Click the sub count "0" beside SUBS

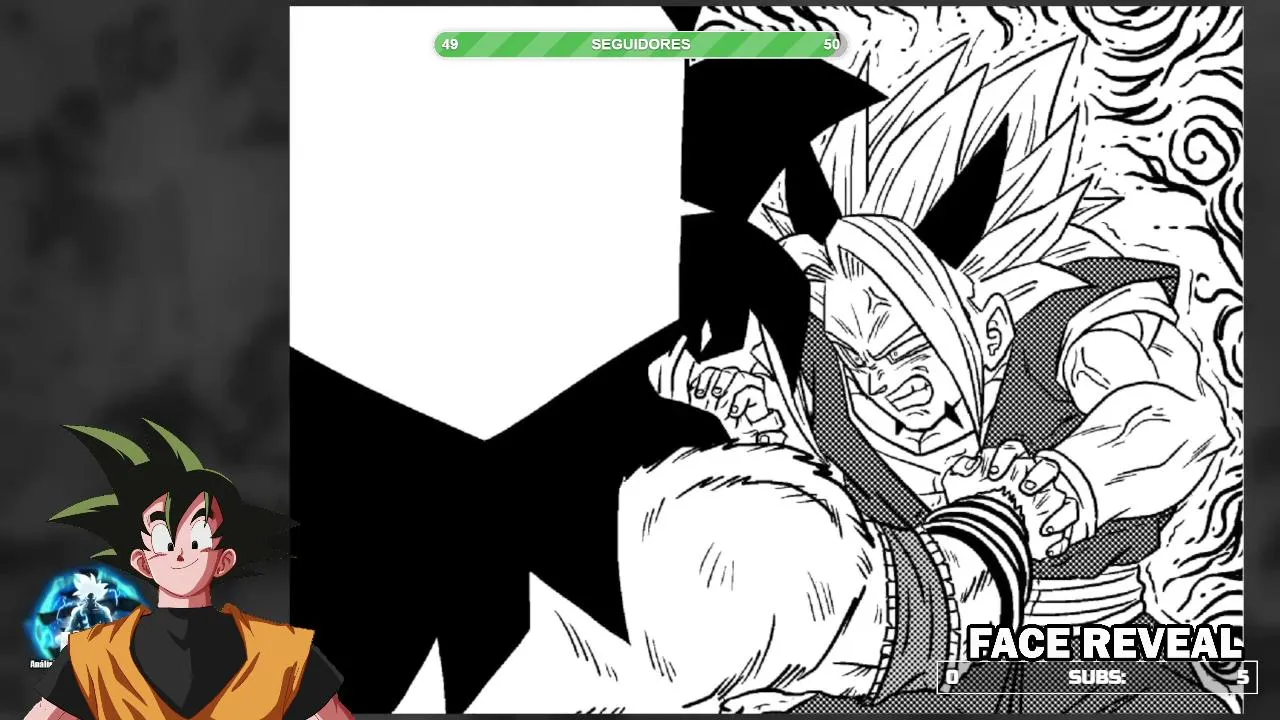point(952,677)
